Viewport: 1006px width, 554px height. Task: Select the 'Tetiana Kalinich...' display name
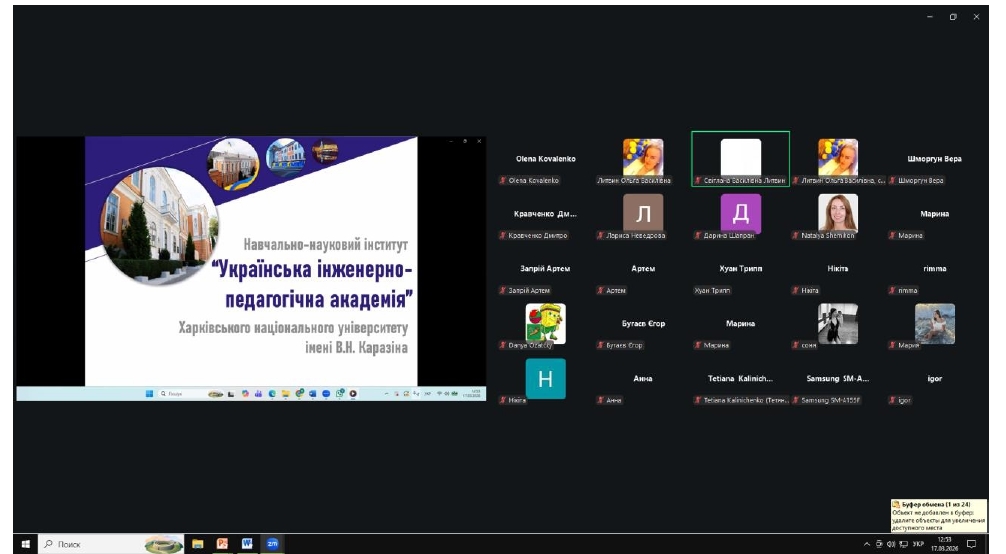click(x=740, y=379)
